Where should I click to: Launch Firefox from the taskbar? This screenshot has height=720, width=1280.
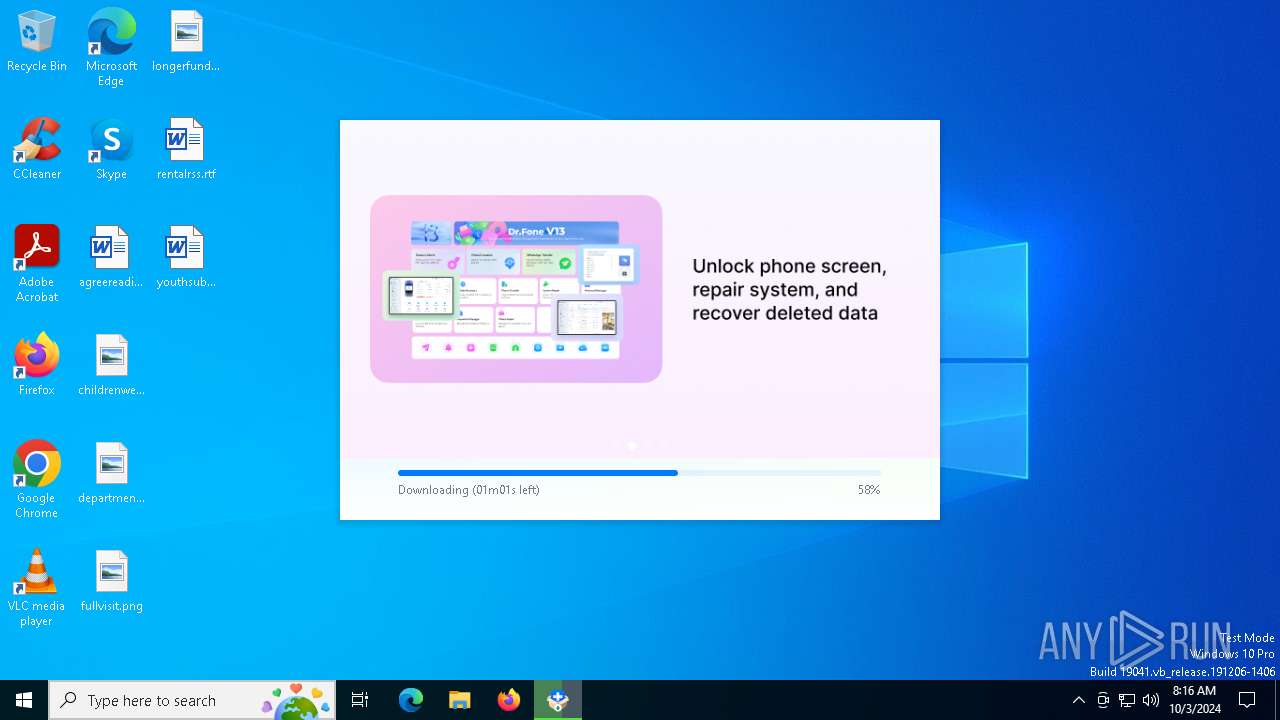coord(509,700)
